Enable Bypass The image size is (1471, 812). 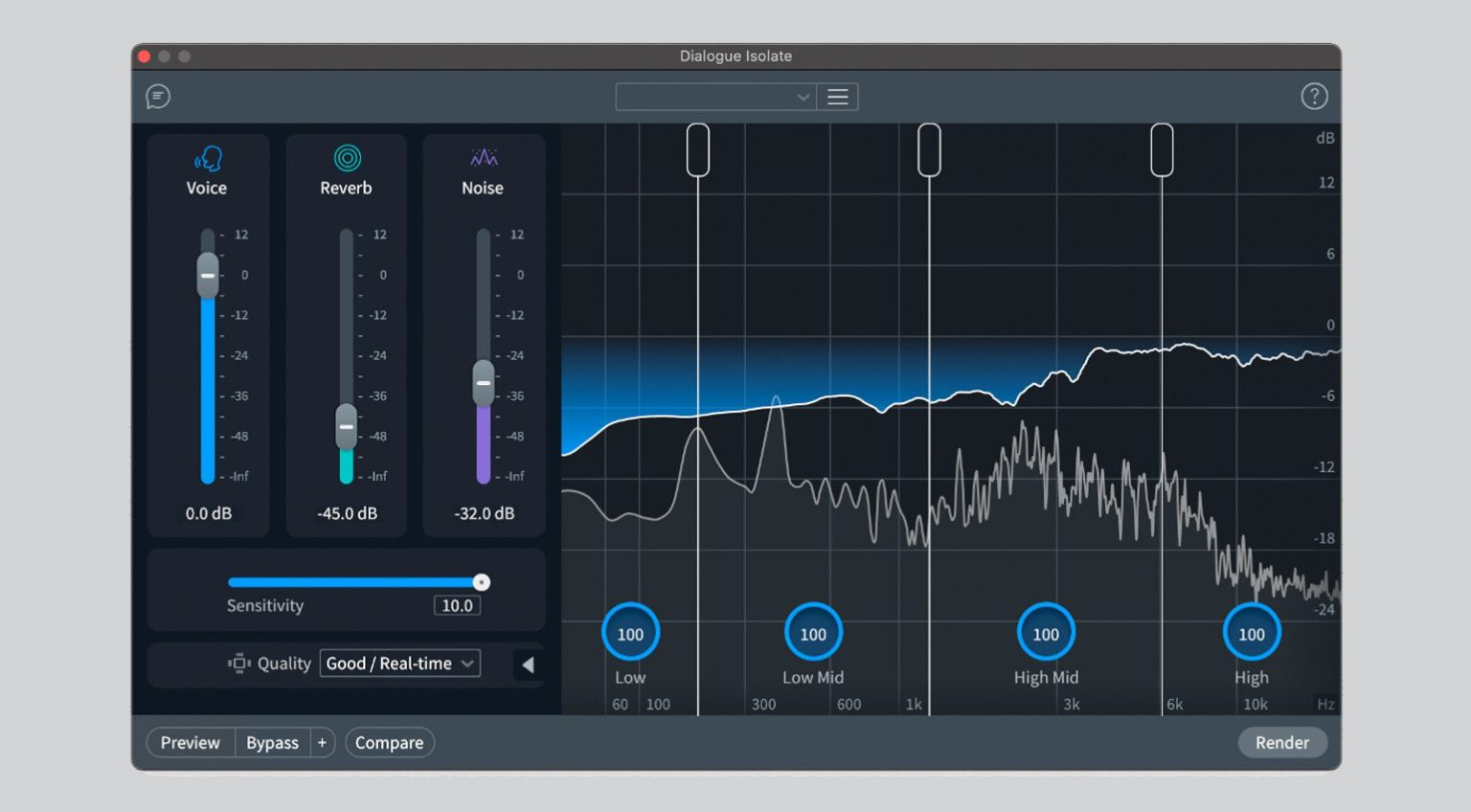click(272, 742)
